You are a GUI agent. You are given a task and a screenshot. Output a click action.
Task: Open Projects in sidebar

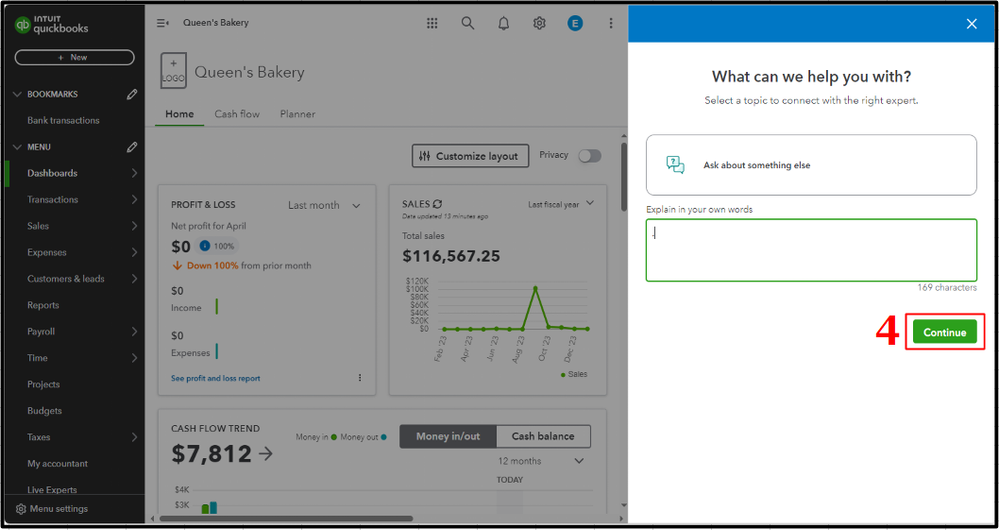pyautogui.click(x=43, y=385)
